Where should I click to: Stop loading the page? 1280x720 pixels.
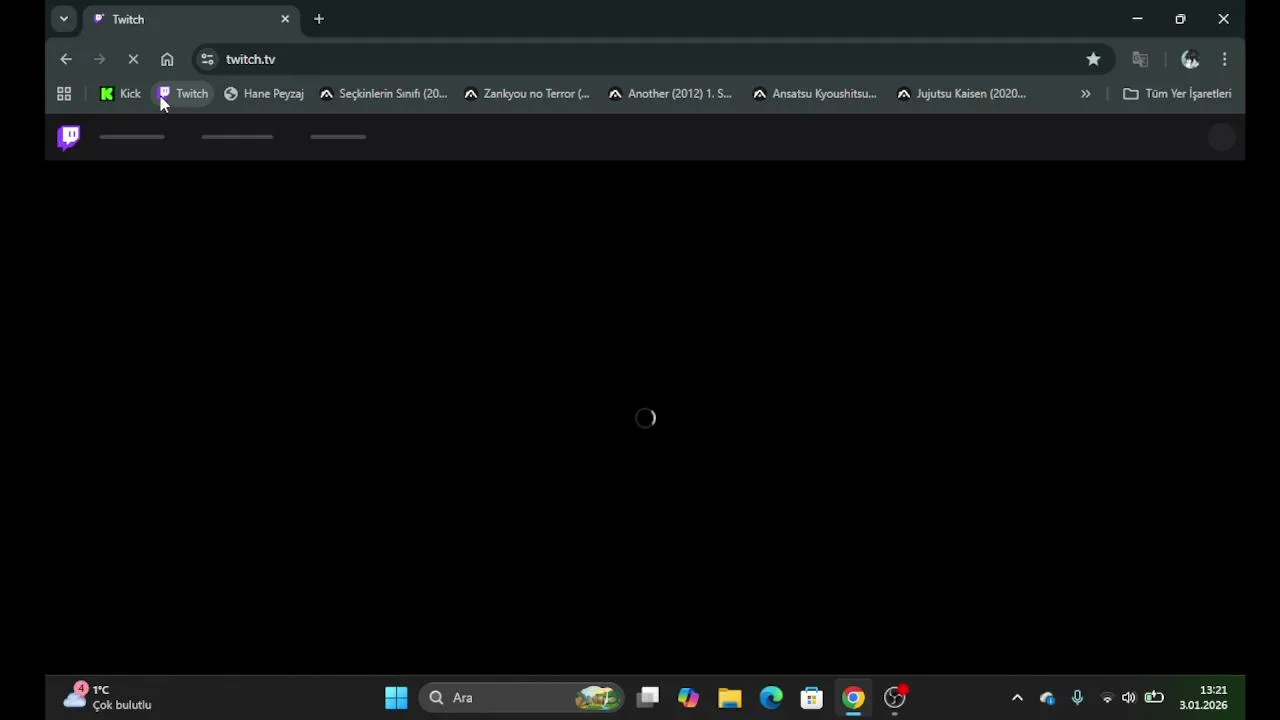pyautogui.click(x=133, y=59)
